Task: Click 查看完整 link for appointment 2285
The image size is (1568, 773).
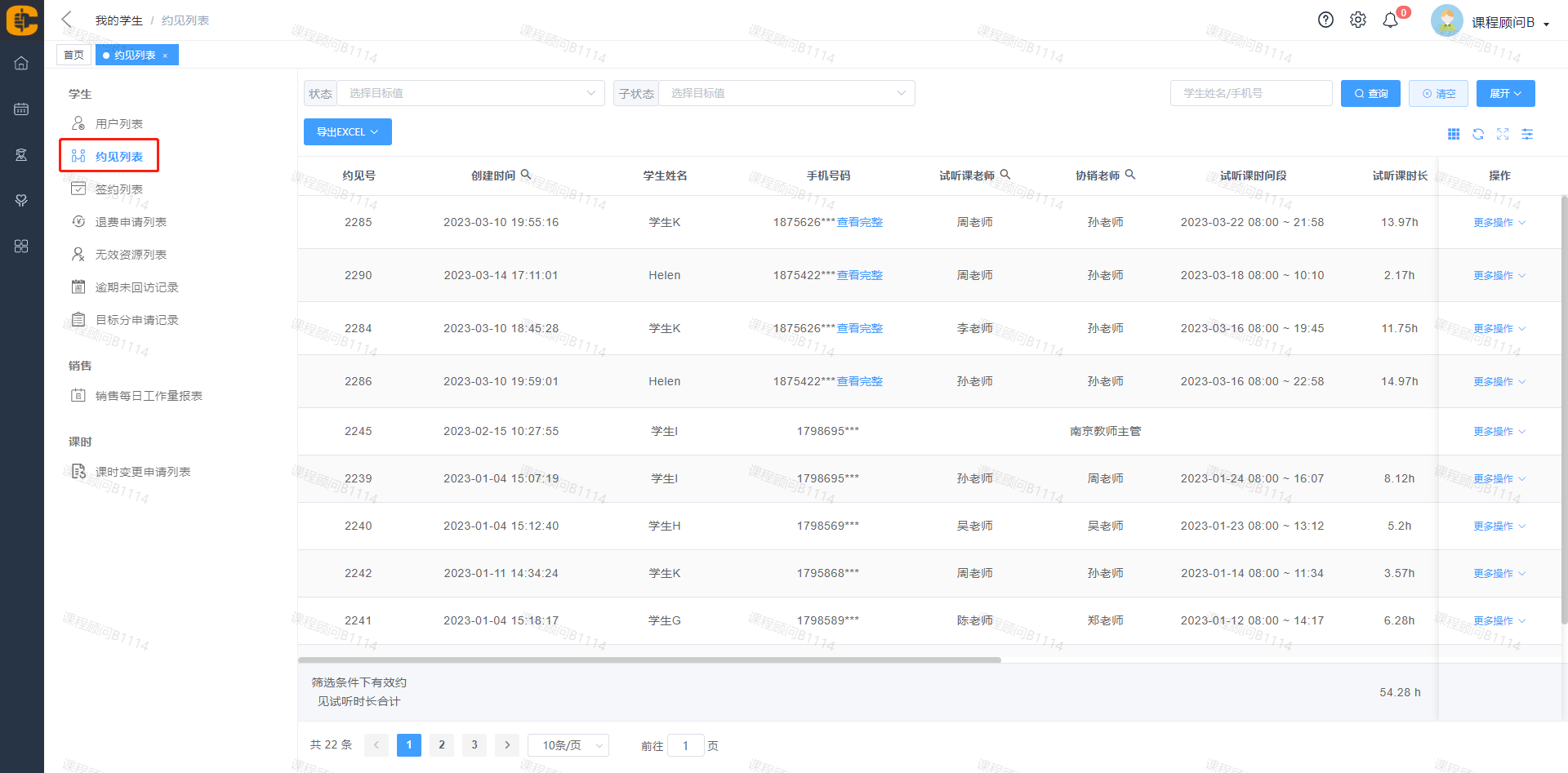Action: pos(859,222)
